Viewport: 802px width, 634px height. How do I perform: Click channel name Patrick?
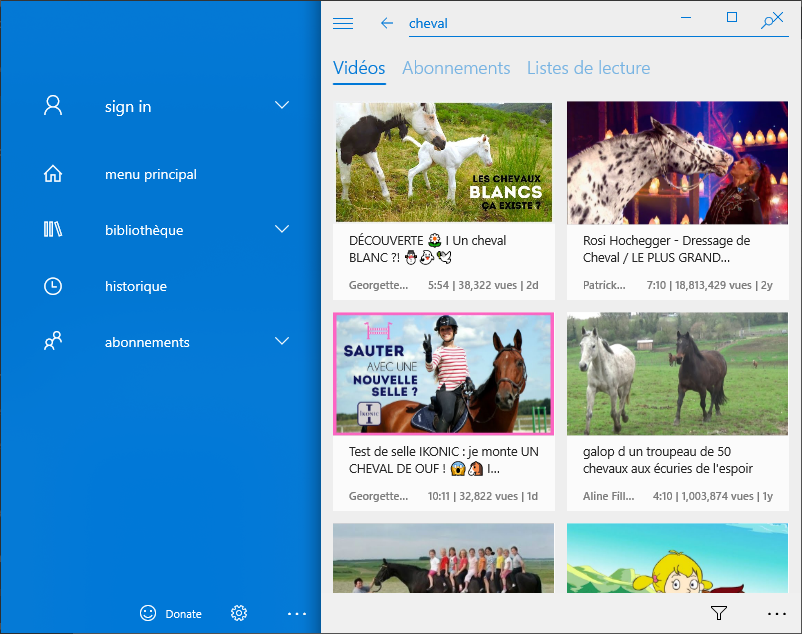[x=604, y=285]
